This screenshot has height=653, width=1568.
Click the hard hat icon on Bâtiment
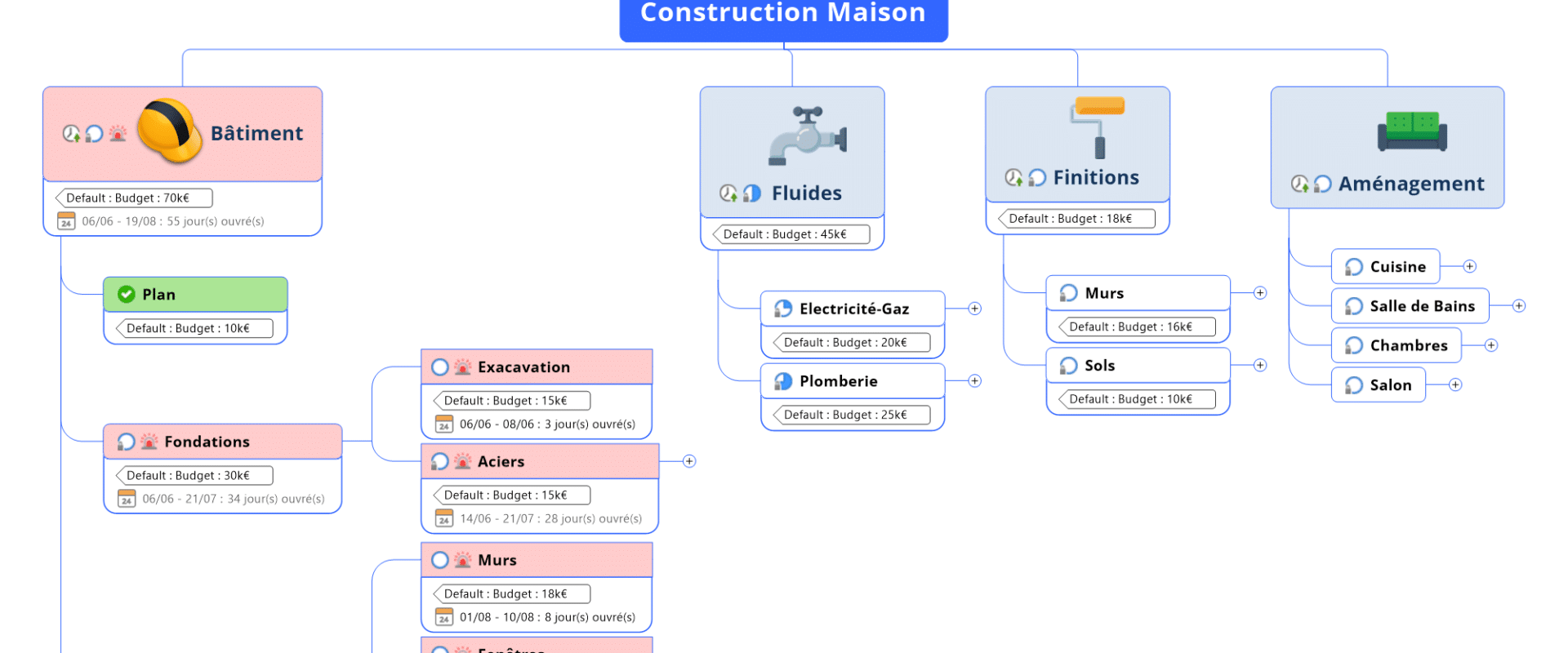tap(170, 131)
